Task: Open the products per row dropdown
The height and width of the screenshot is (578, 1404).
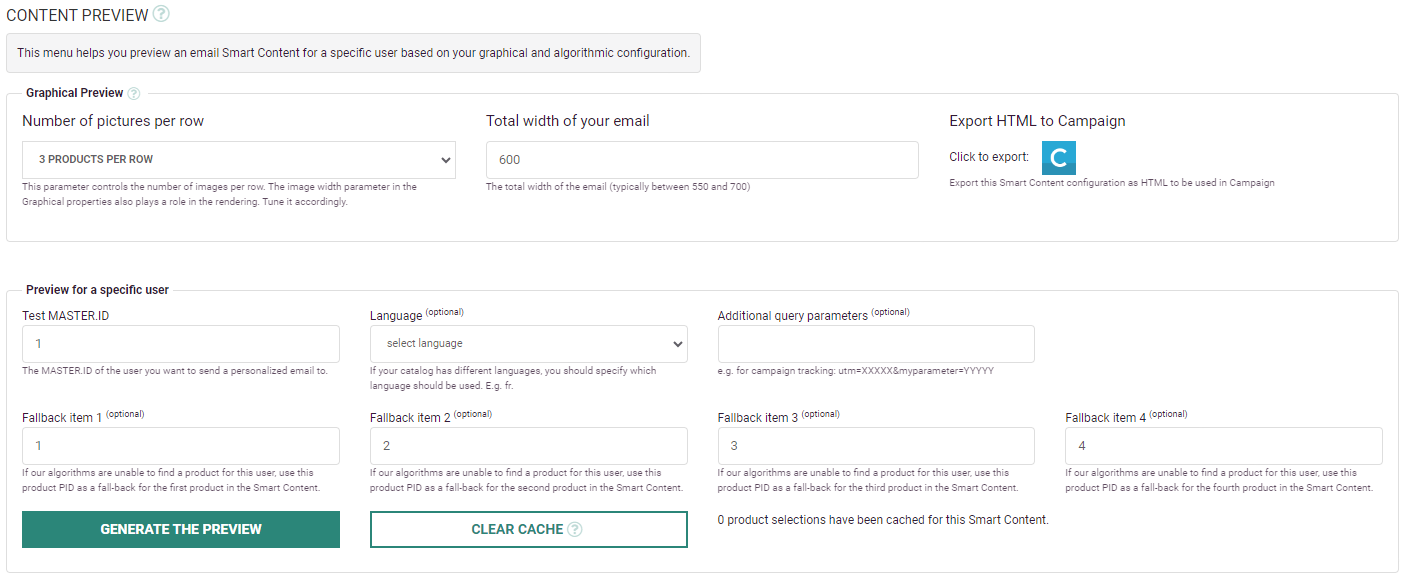Action: [x=238, y=160]
